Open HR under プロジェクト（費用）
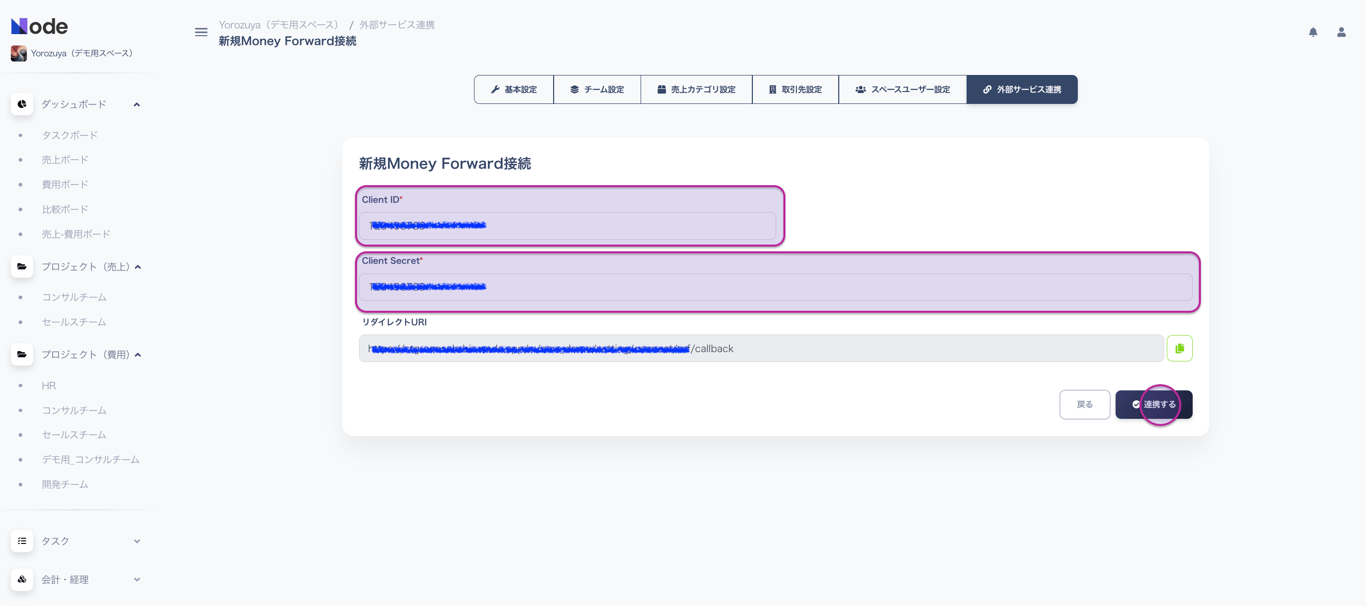Screen dimensions: 1366x606 coord(49,385)
